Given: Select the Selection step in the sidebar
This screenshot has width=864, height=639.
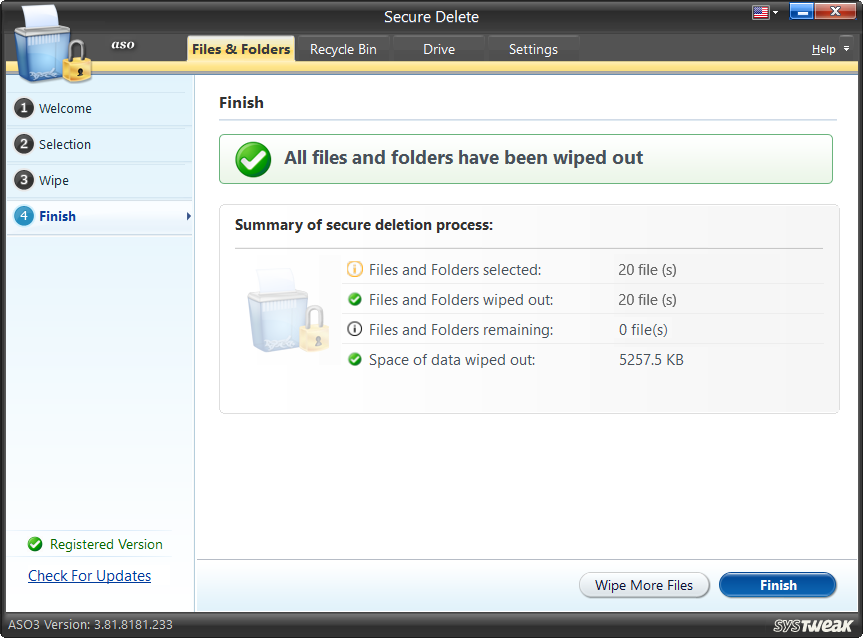Looking at the screenshot, I should point(62,144).
